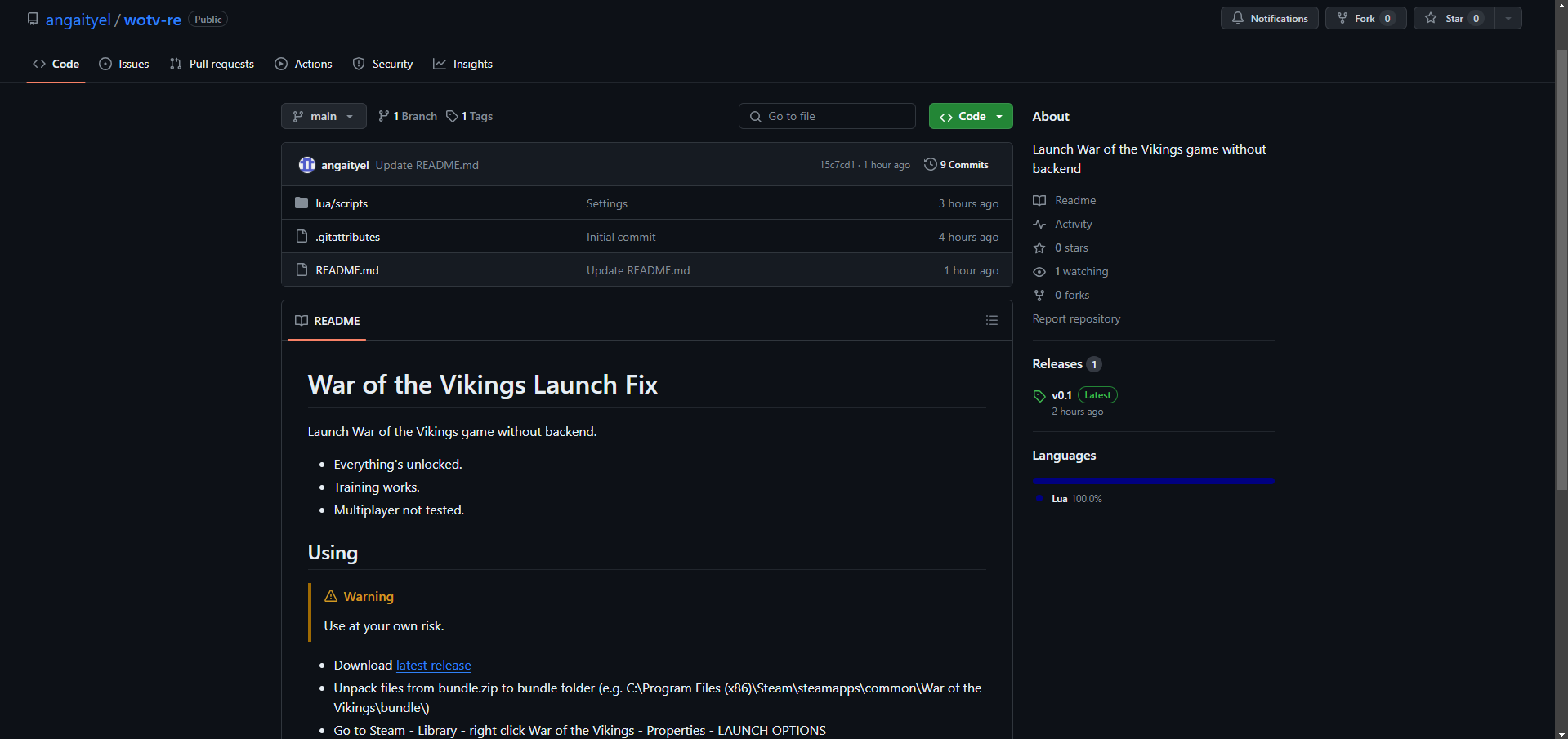This screenshot has height=739, width=1568.
Task: Click the history clock icon beside 9 Commits
Action: click(x=930, y=164)
